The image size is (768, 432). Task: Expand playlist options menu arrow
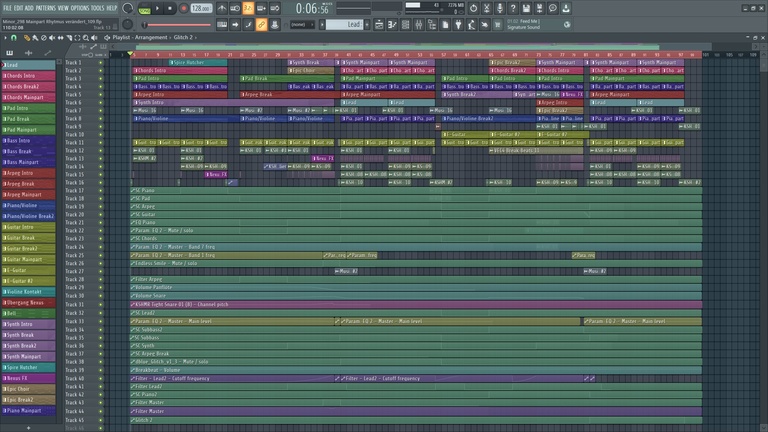pos(5,38)
